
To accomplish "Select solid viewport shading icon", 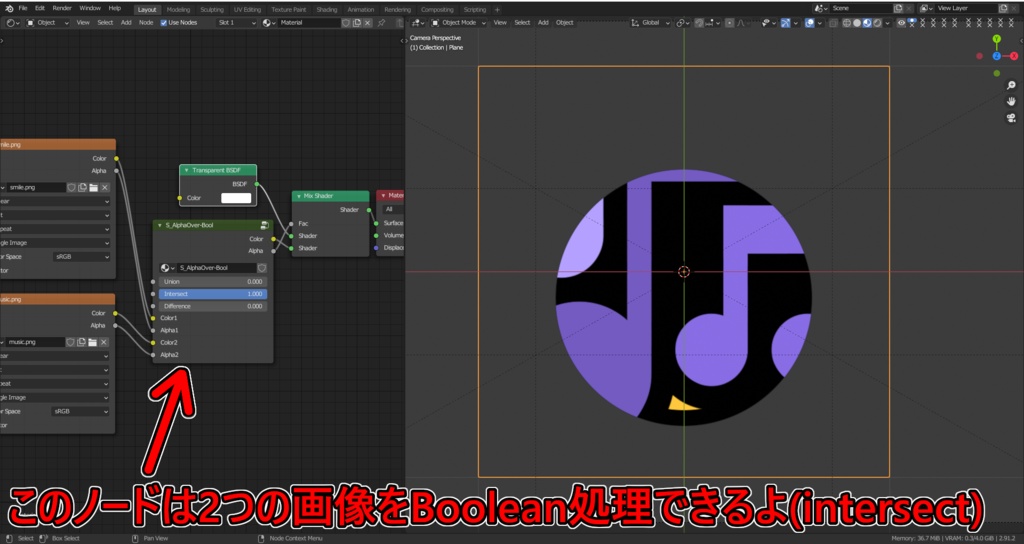I will [857, 22].
